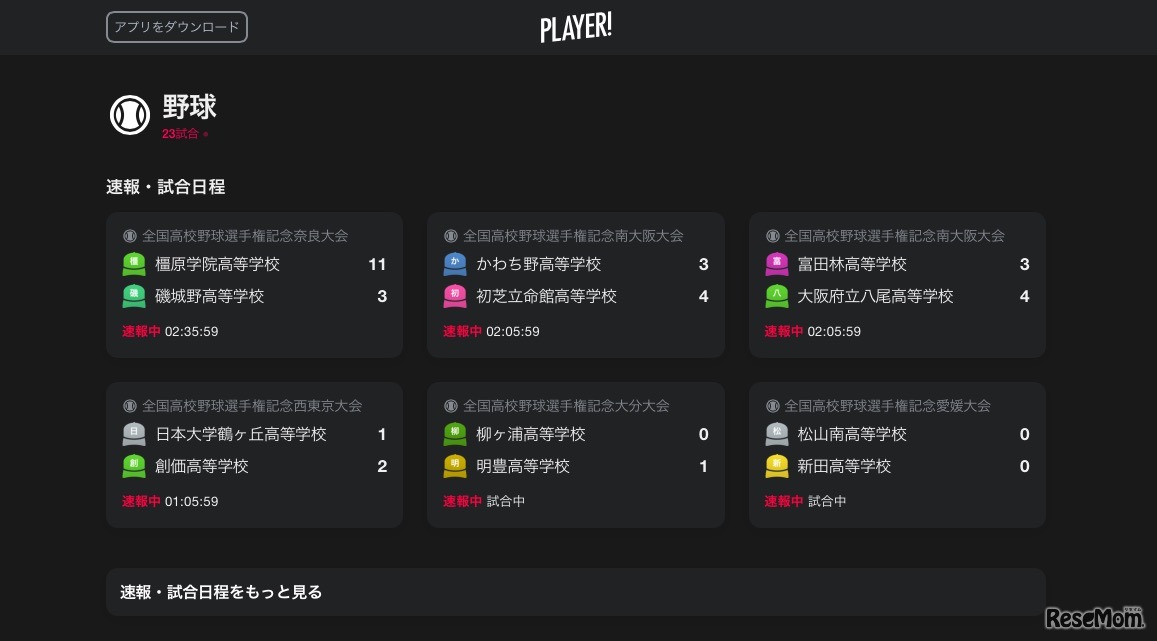This screenshot has height=641, width=1157.
Task: Click the ResMom watermark logo
Action: (x=1094, y=617)
